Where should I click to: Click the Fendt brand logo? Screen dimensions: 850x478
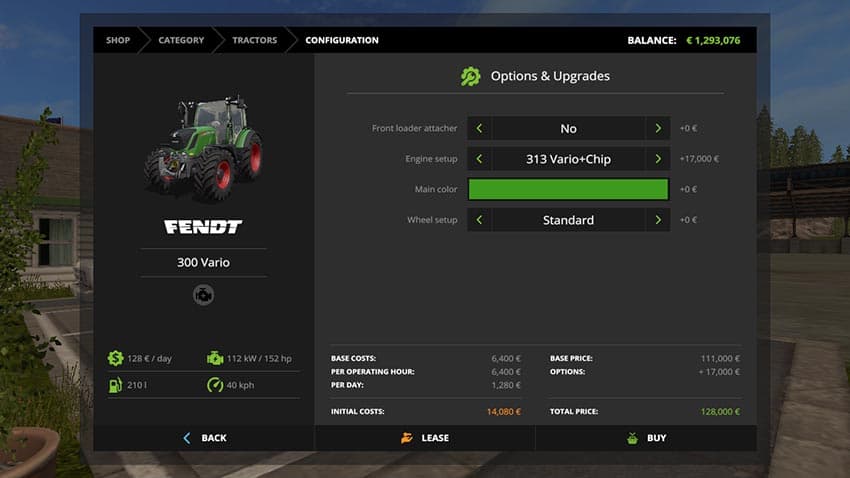click(203, 227)
